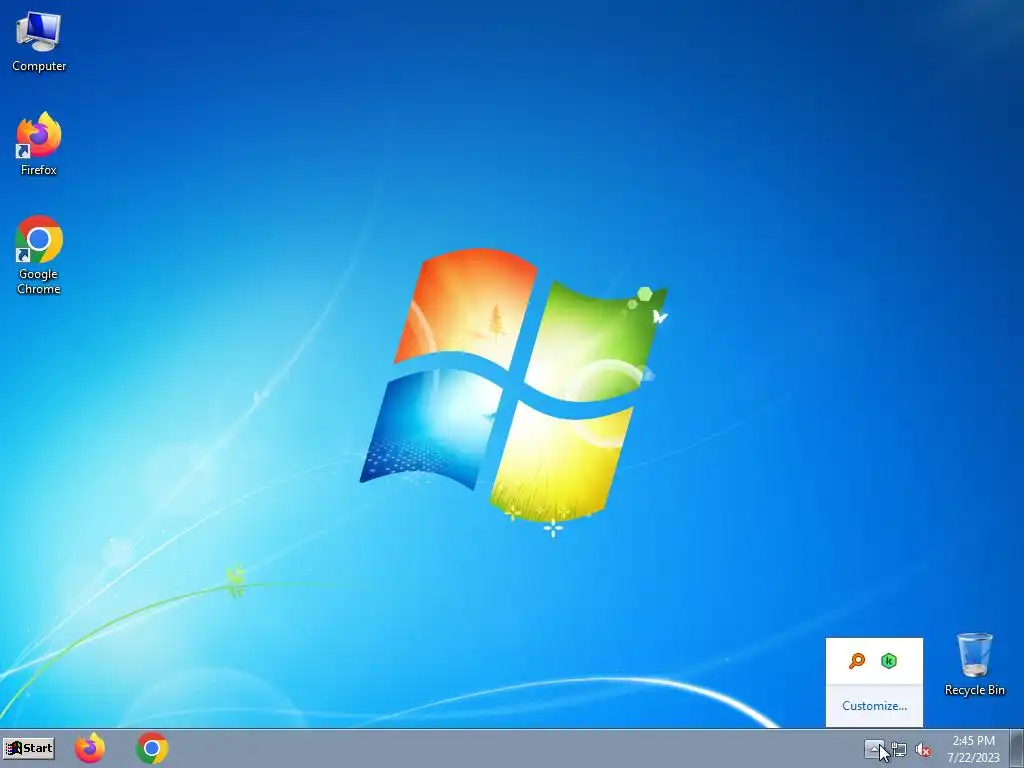
Task: Select the Firefox desktop shortcut
Action: tap(39, 144)
